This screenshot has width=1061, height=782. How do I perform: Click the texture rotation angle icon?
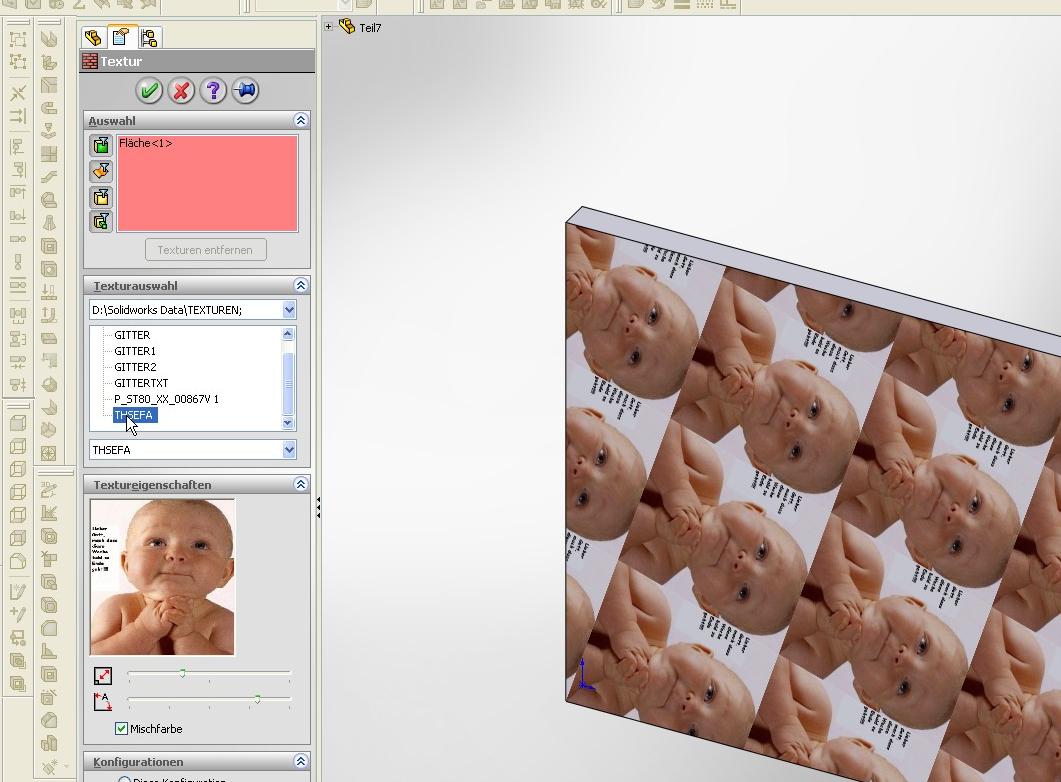click(103, 701)
